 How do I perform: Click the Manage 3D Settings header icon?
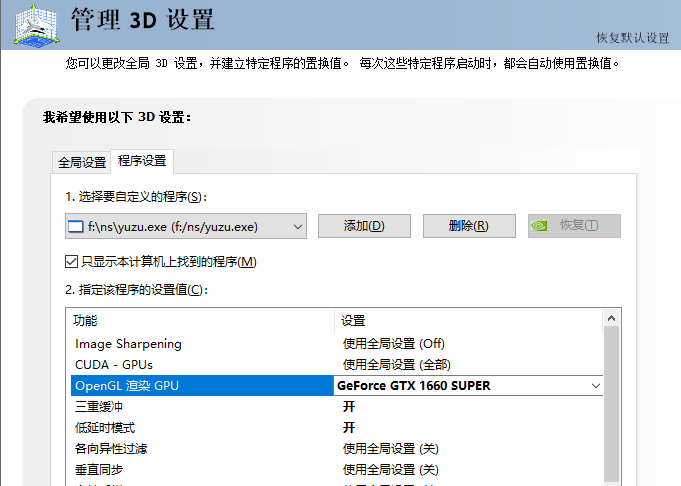[x=36, y=25]
